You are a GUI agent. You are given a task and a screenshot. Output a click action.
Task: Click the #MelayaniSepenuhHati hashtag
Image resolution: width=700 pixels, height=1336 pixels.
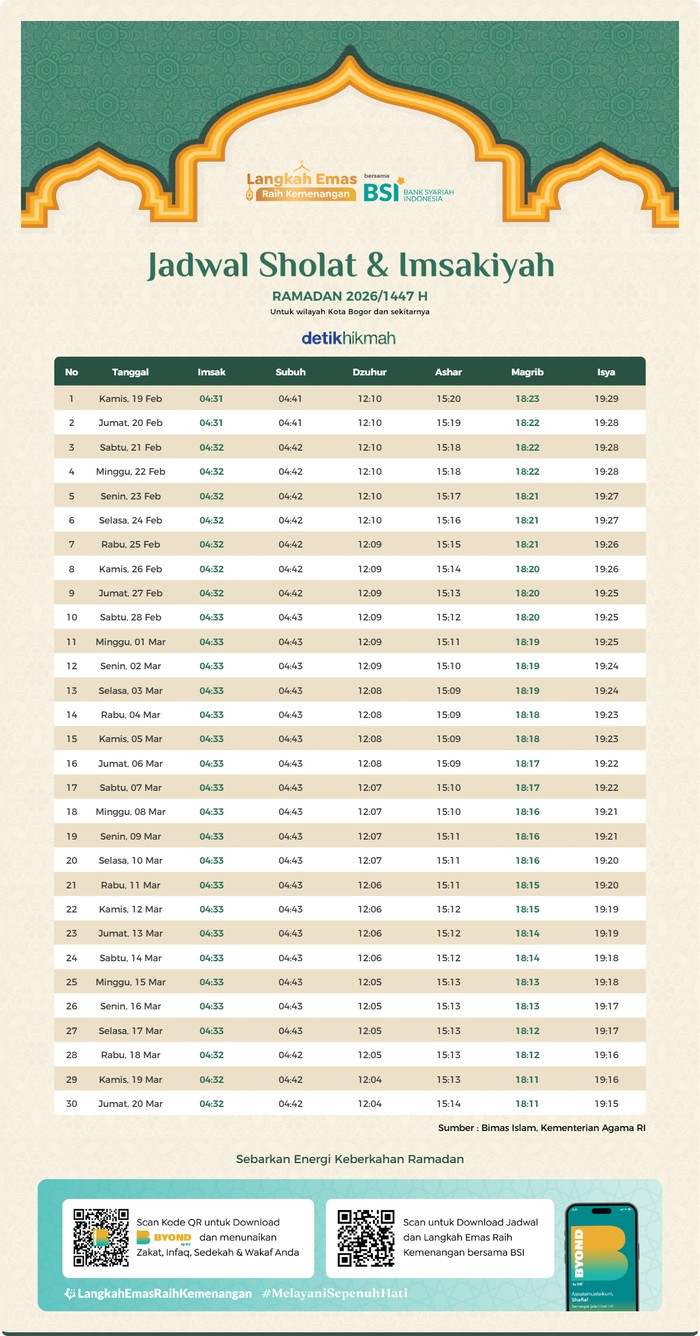[335, 1294]
